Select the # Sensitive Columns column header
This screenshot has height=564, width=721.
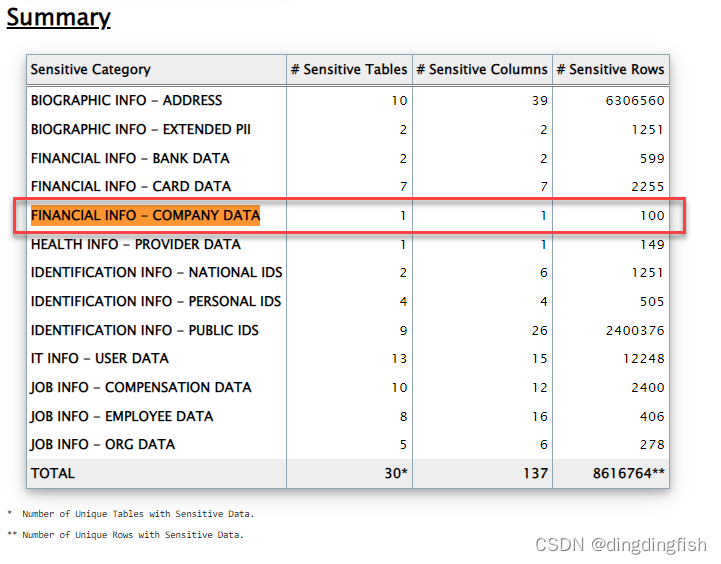(482, 69)
